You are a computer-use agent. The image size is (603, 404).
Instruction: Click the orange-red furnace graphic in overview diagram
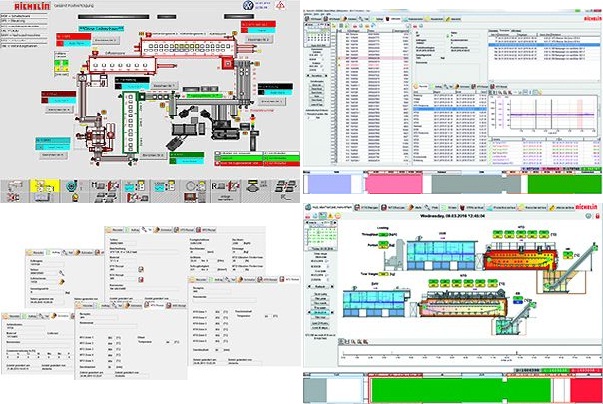point(520,258)
